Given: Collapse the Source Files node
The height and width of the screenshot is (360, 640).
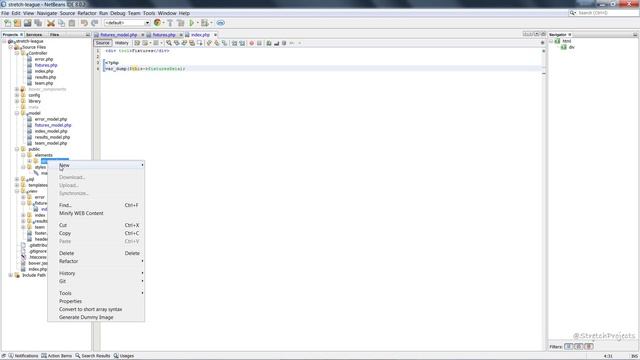Looking at the screenshot, I should coord(11,47).
